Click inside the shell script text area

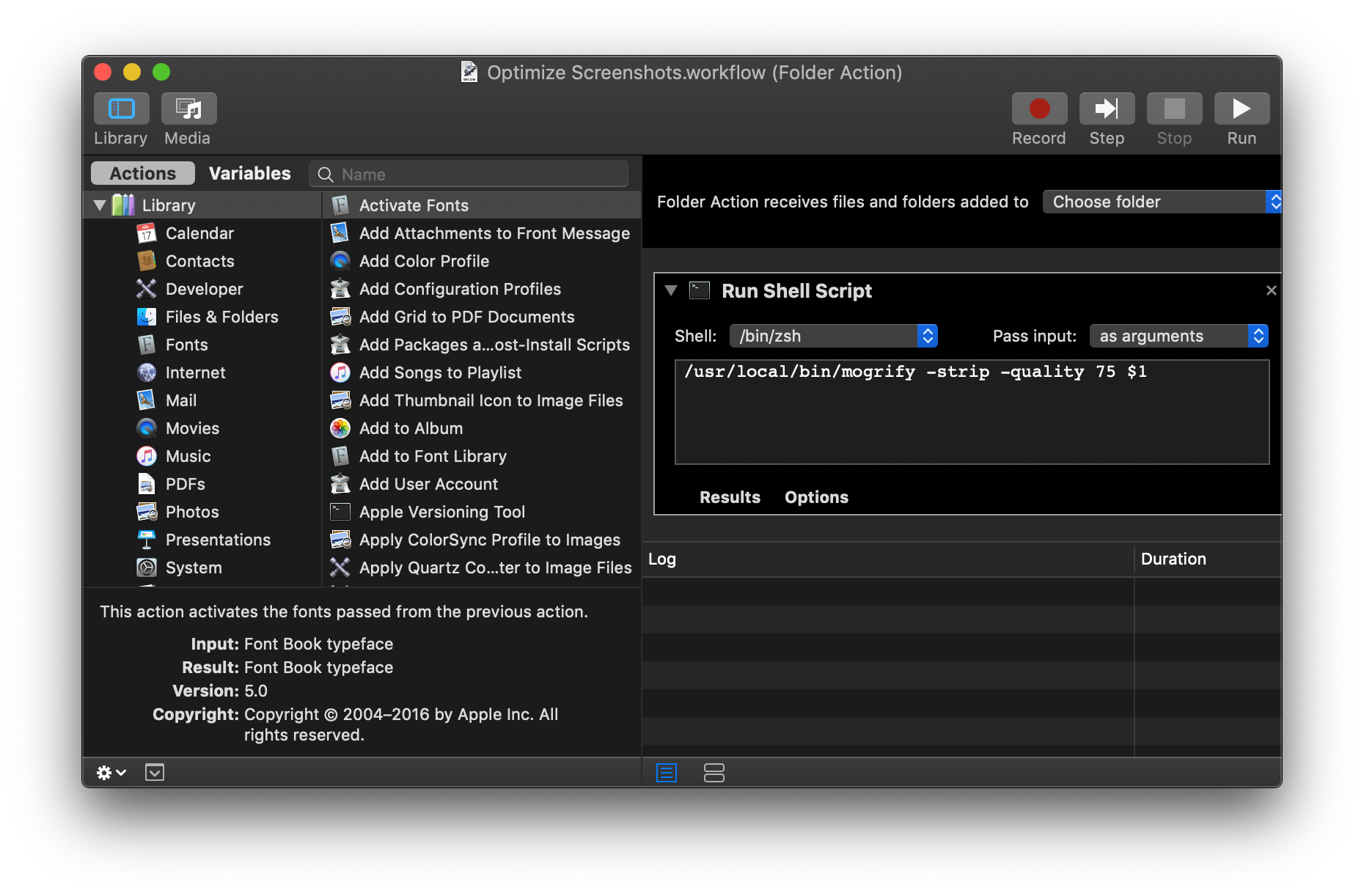click(x=972, y=411)
